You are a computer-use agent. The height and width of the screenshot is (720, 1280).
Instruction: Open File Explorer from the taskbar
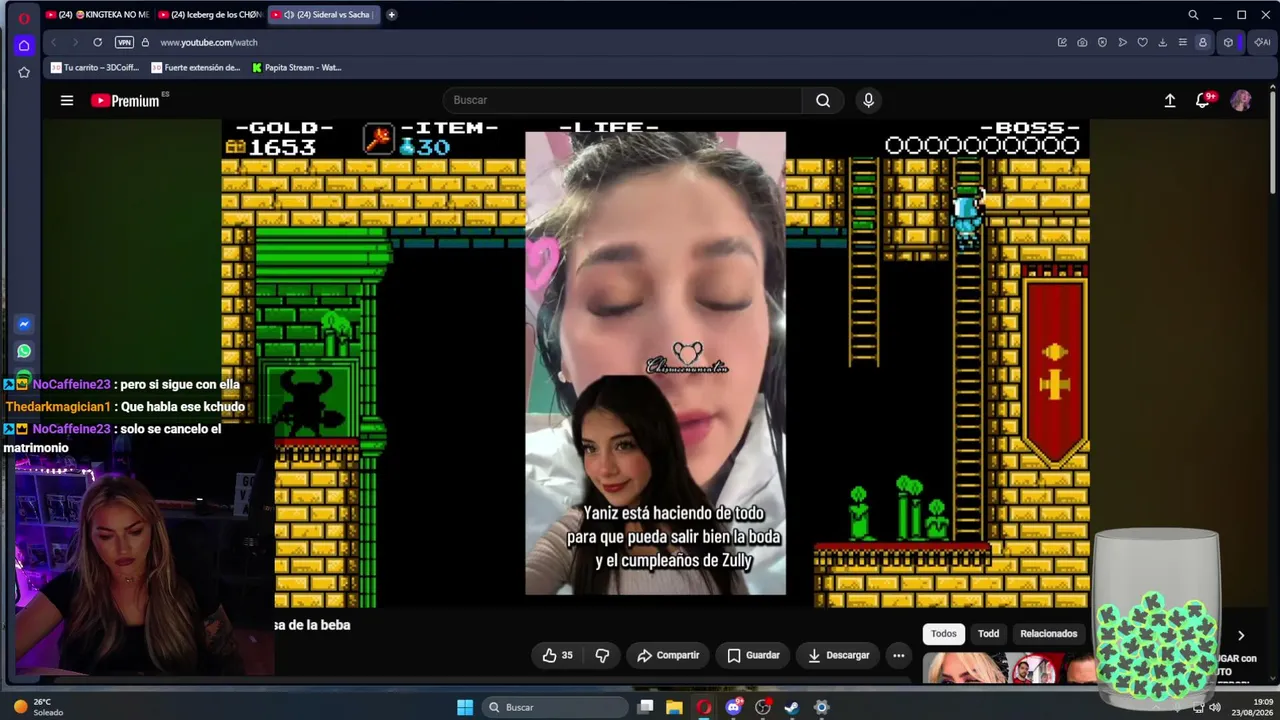coord(675,707)
